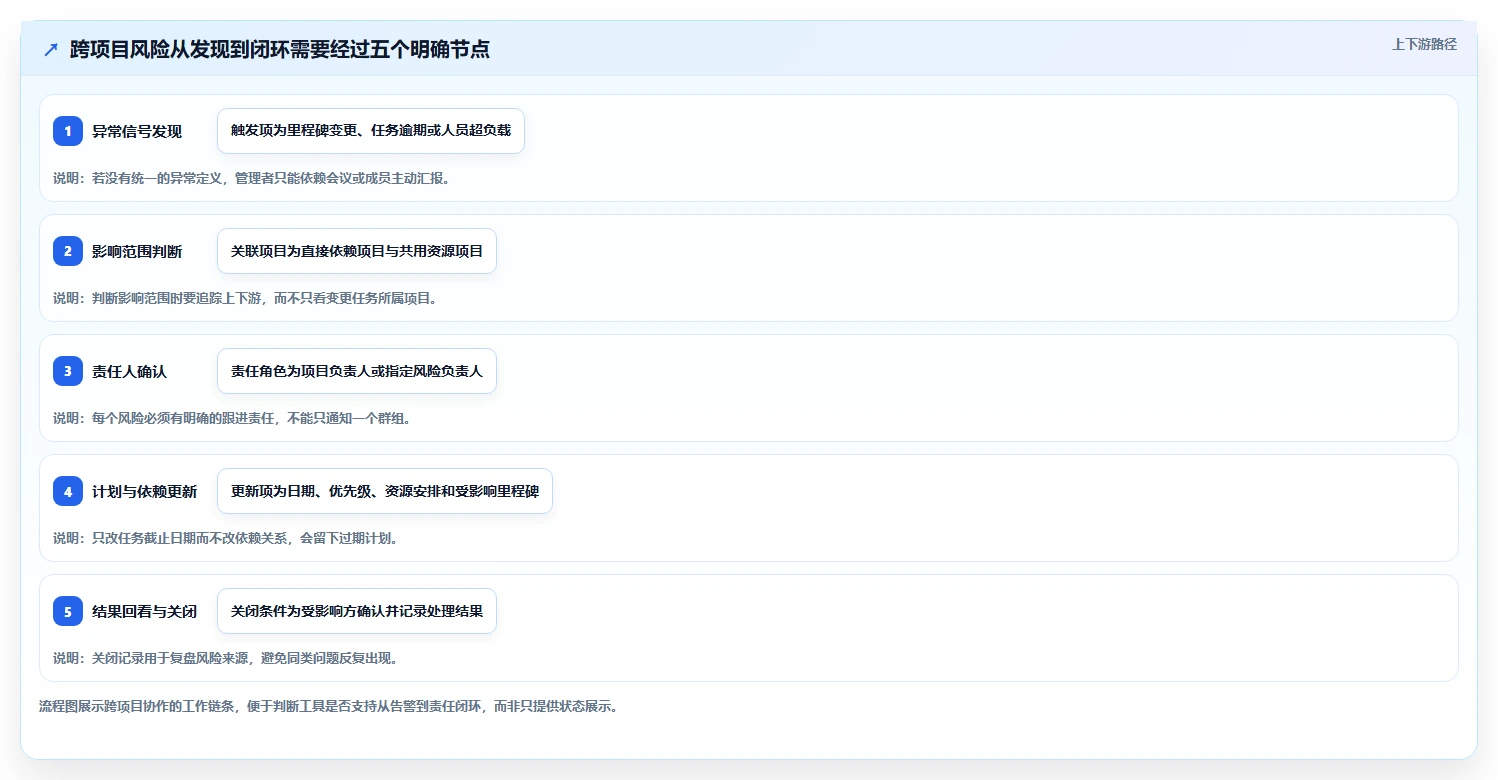The height and width of the screenshot is (780, 1498).
Task: Click the note 若没有统一的异常定义
Action: click(251, 178)
